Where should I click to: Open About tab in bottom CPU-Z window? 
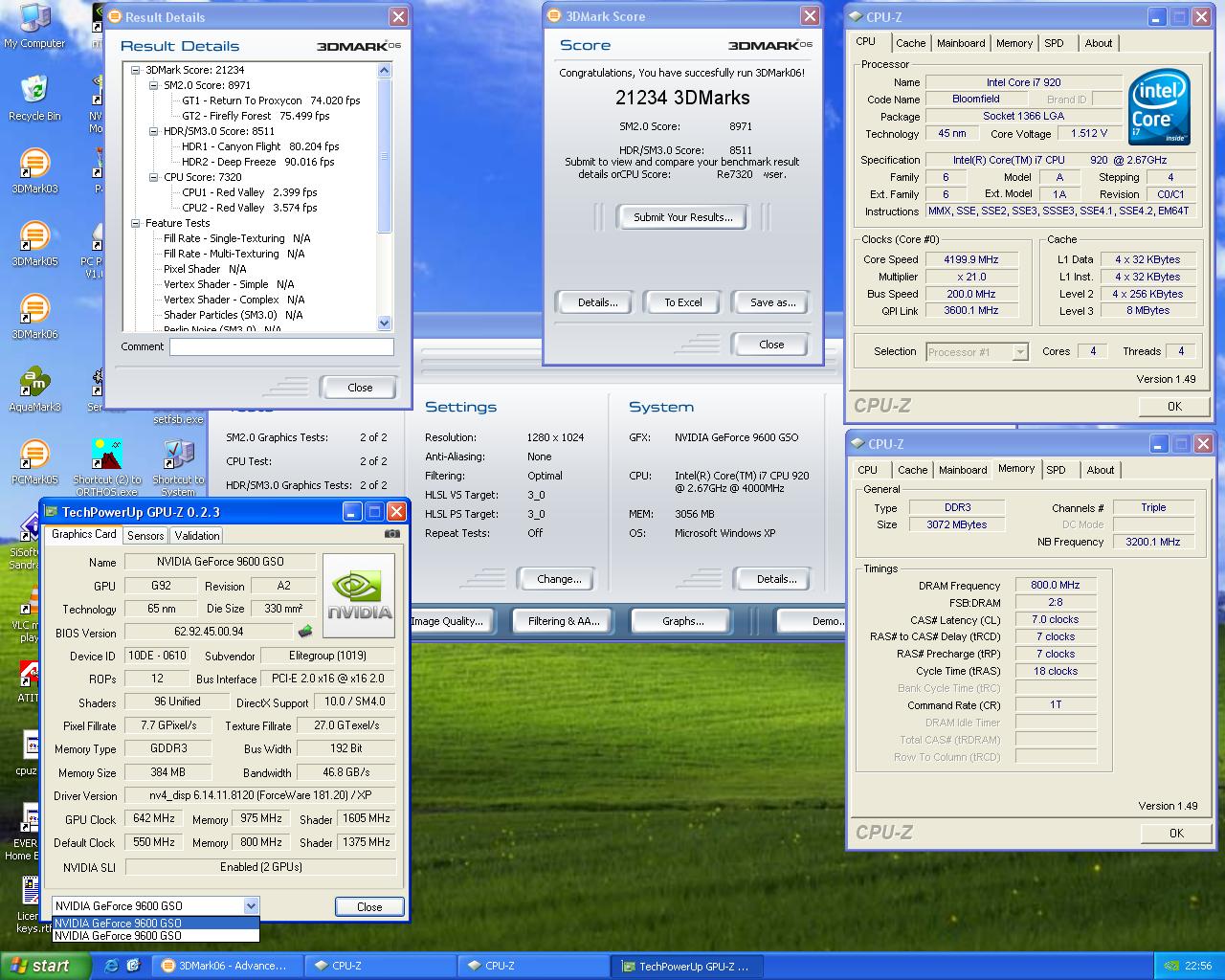1100,470
